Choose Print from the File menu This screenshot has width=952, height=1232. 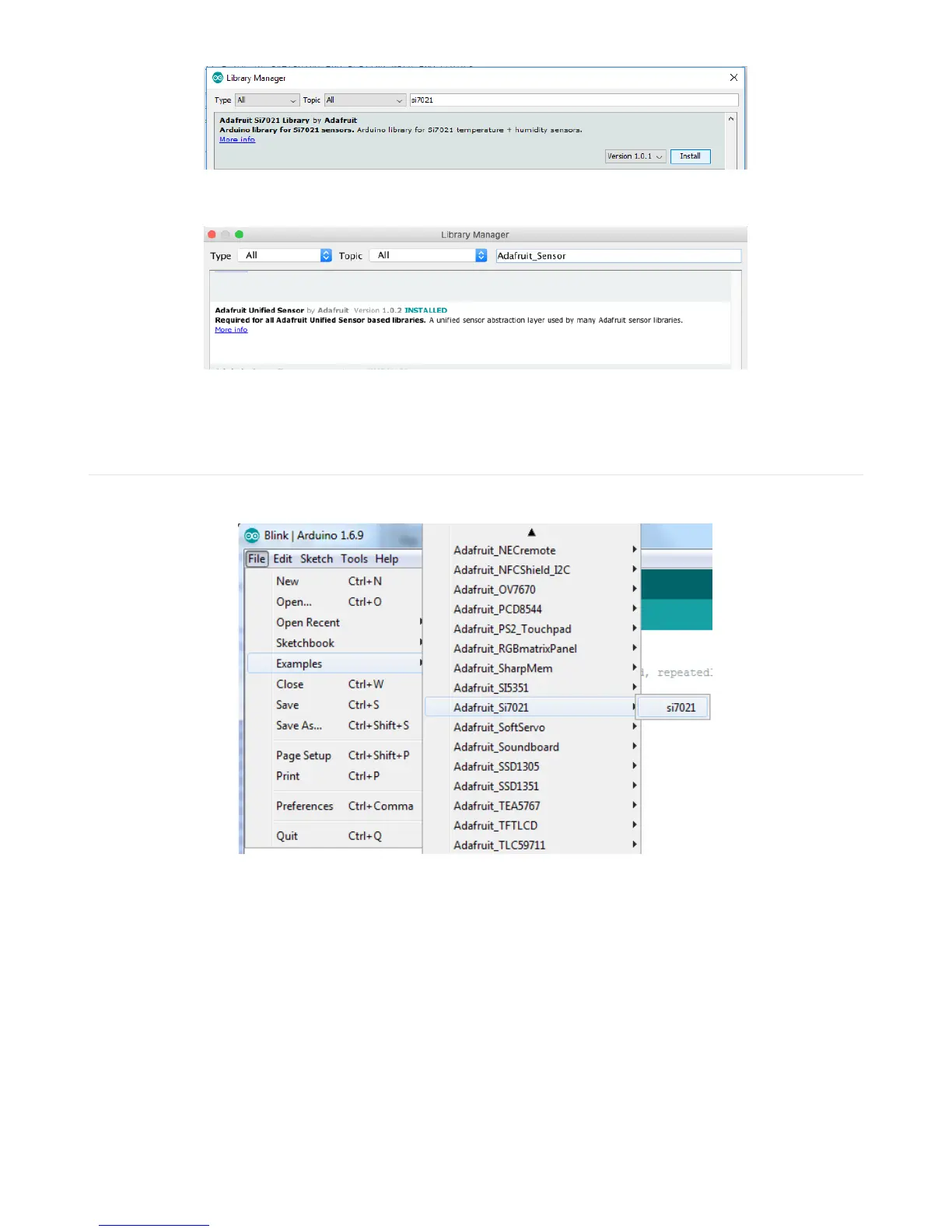point(334,775)
